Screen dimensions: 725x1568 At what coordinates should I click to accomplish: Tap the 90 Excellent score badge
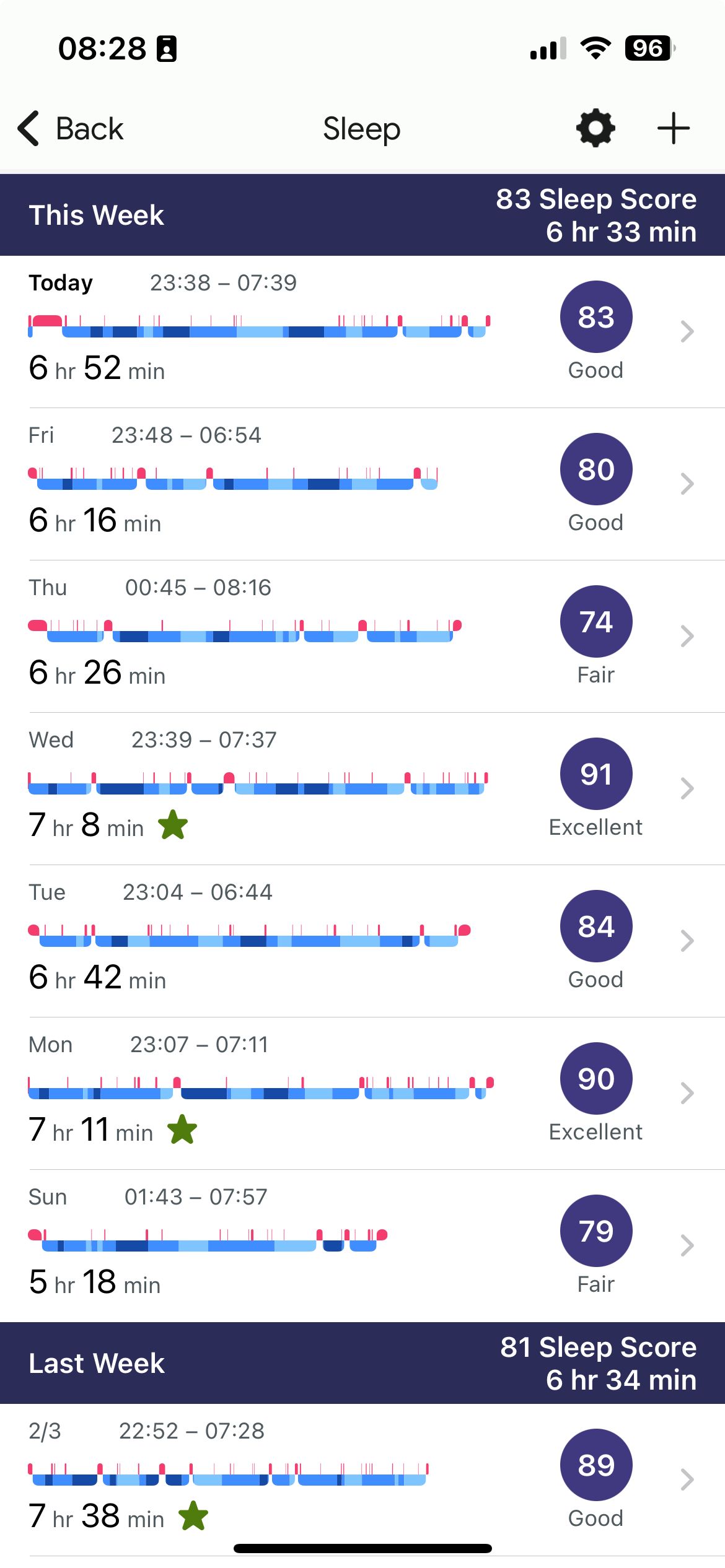click(596, 1079)
